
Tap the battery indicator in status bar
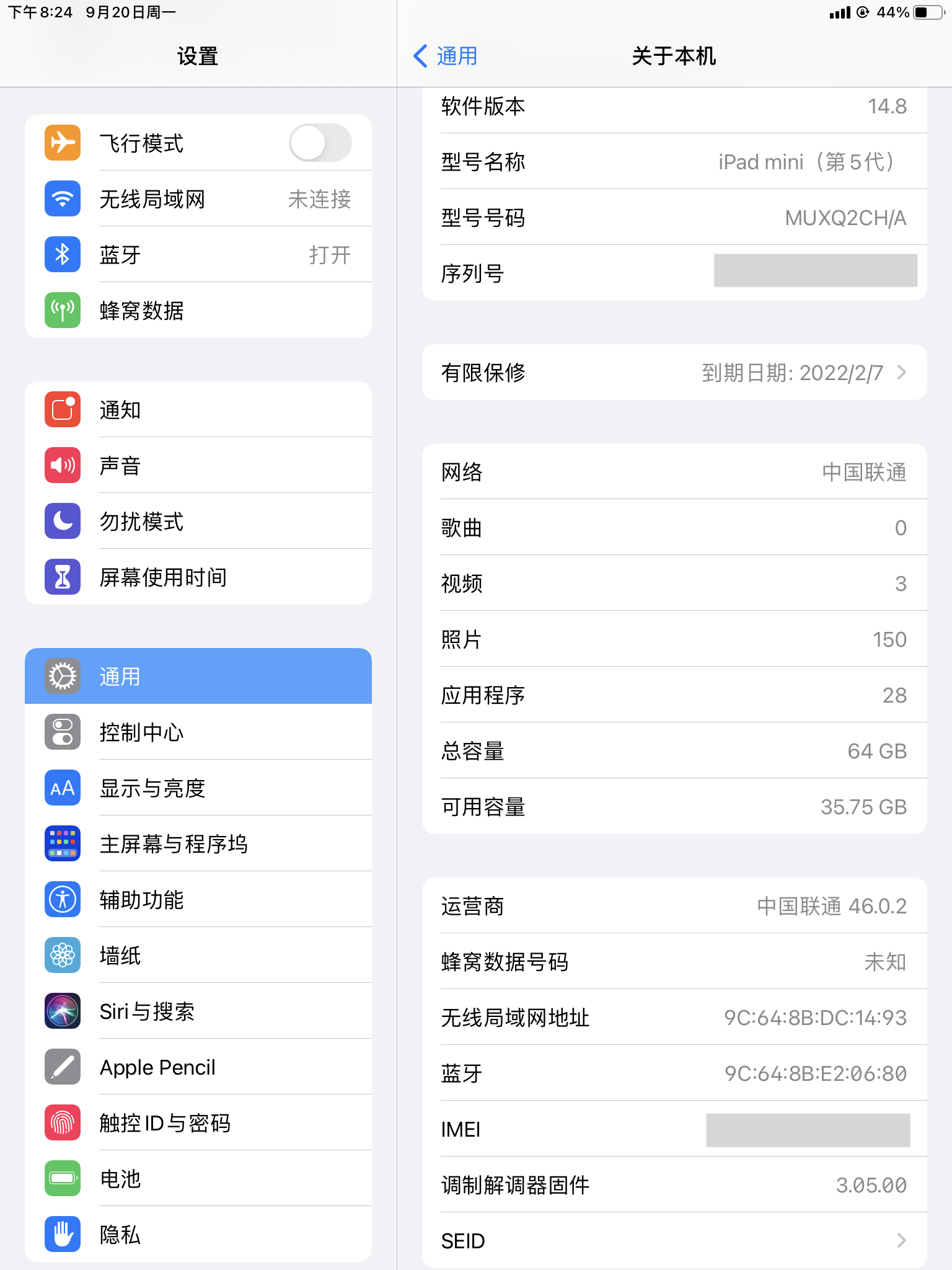pyautogui.click(x=929, y=12)
